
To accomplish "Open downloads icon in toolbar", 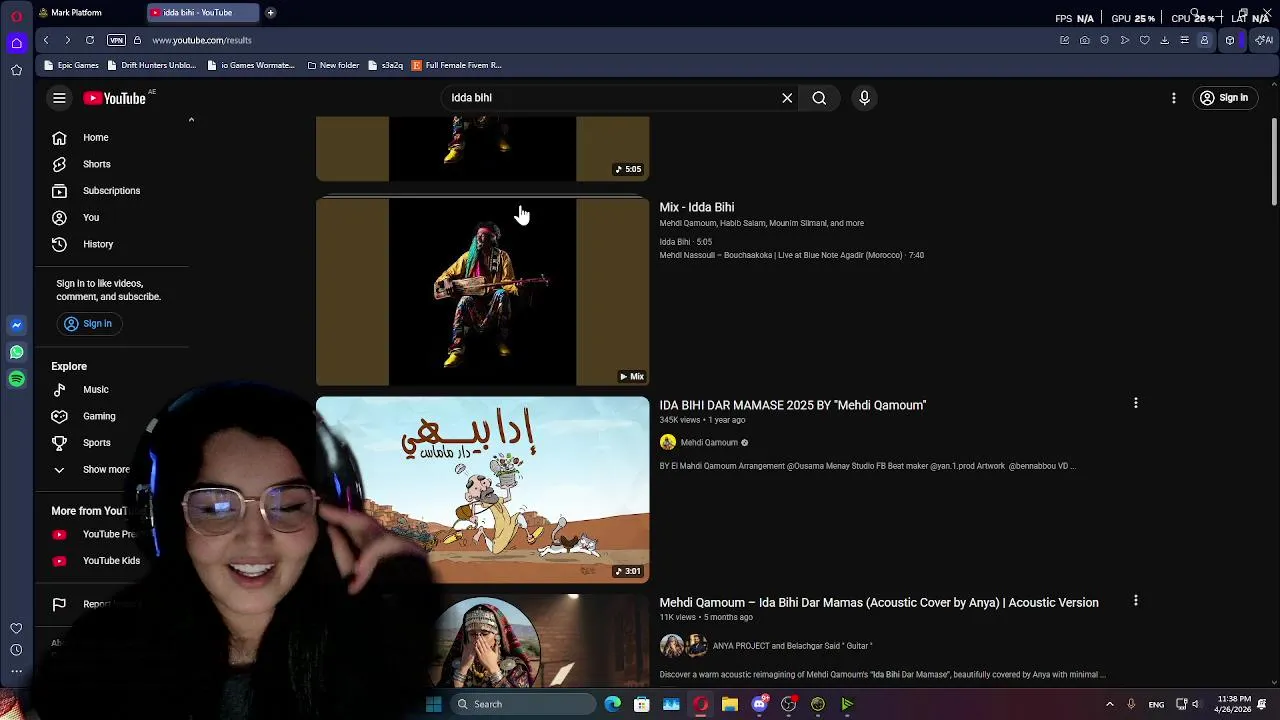I will [1164, 40].
